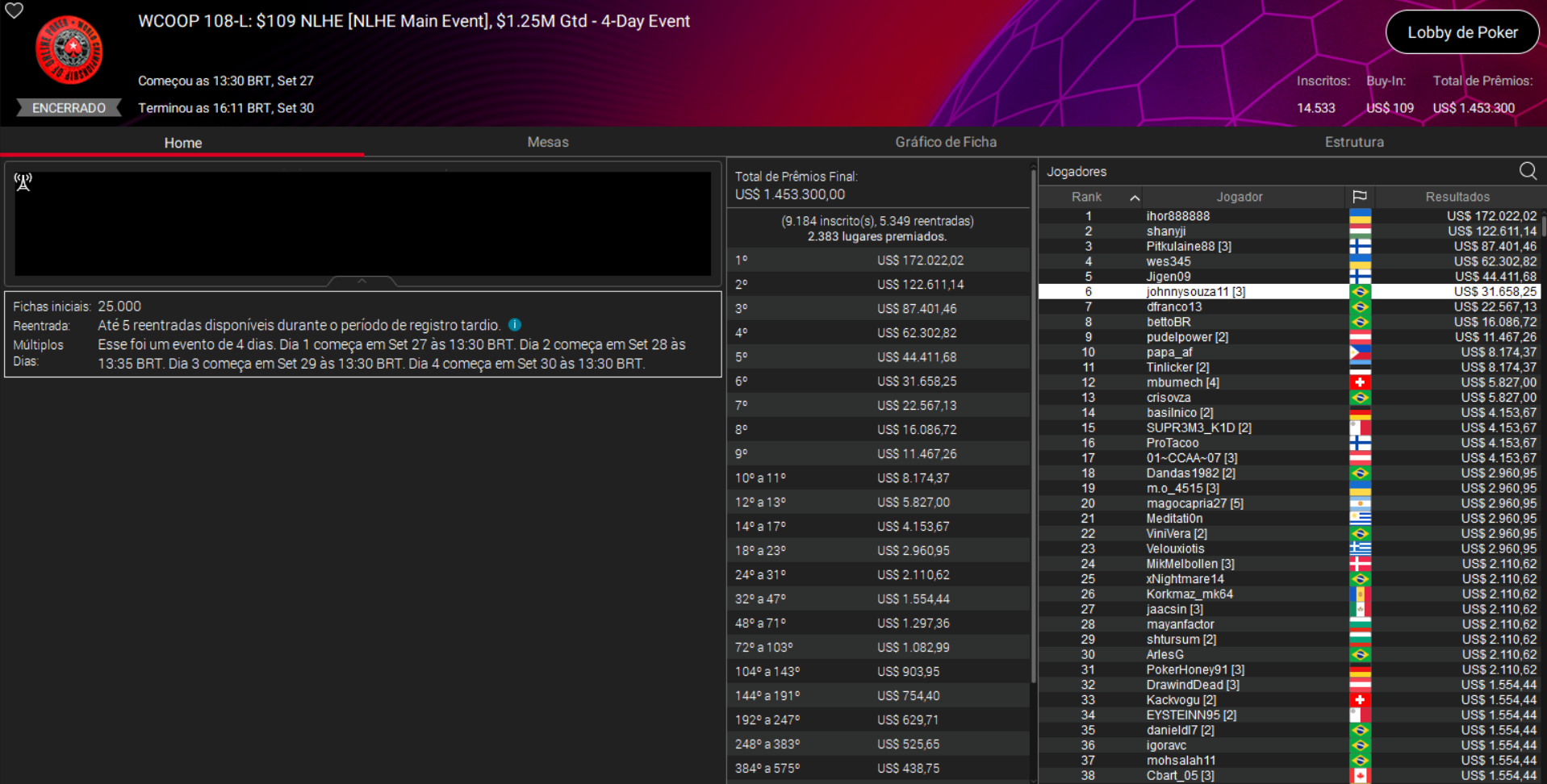Click the red WCOOP tournament logo
The height and width of the screenshot is (784, 1547).
coord(69,50)
